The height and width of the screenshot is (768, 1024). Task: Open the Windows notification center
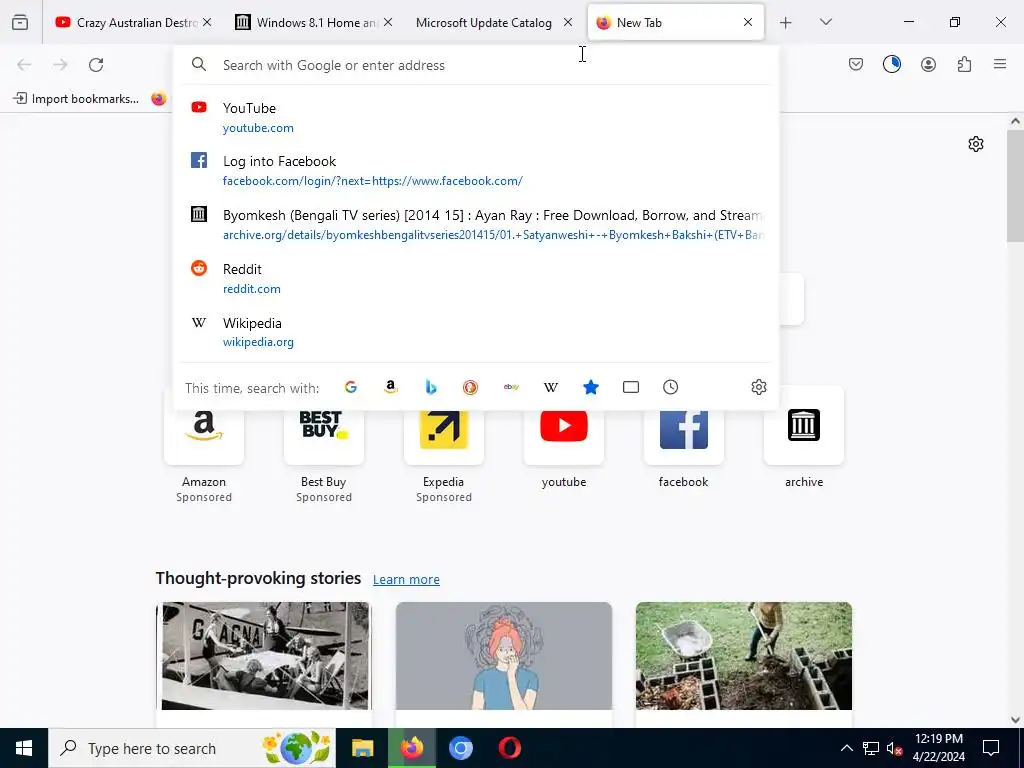[x=991, y=748]
